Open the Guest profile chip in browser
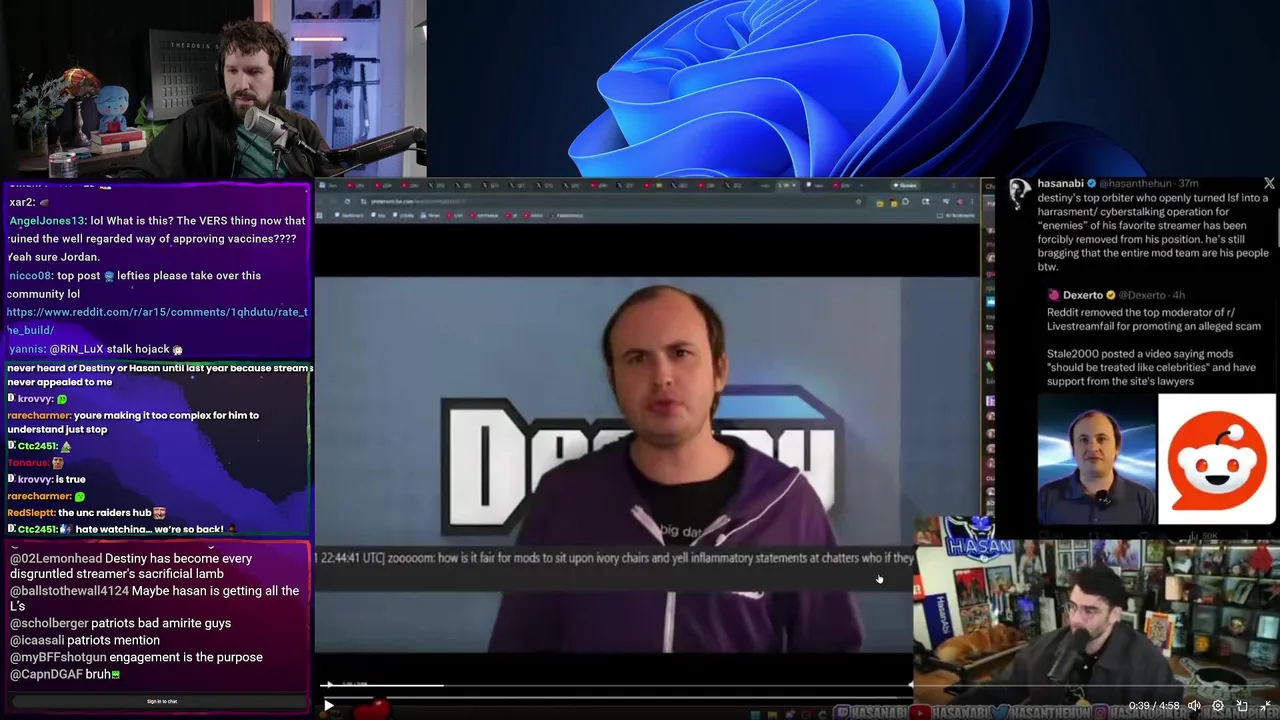The height and width of the screenshot is (720, 1280). (906, 185)
